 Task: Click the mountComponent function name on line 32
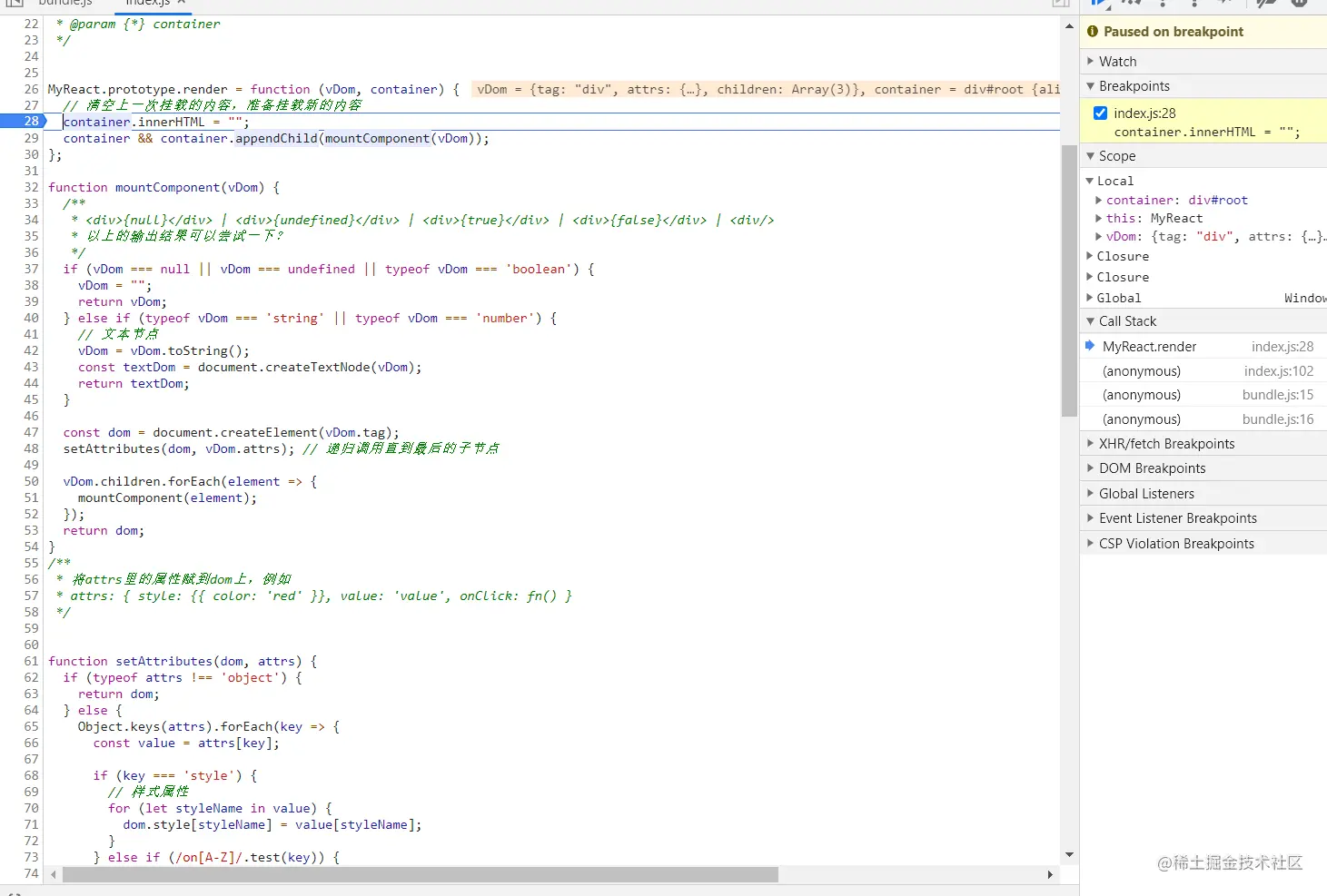pyautogui.click(x=167, y=187)
